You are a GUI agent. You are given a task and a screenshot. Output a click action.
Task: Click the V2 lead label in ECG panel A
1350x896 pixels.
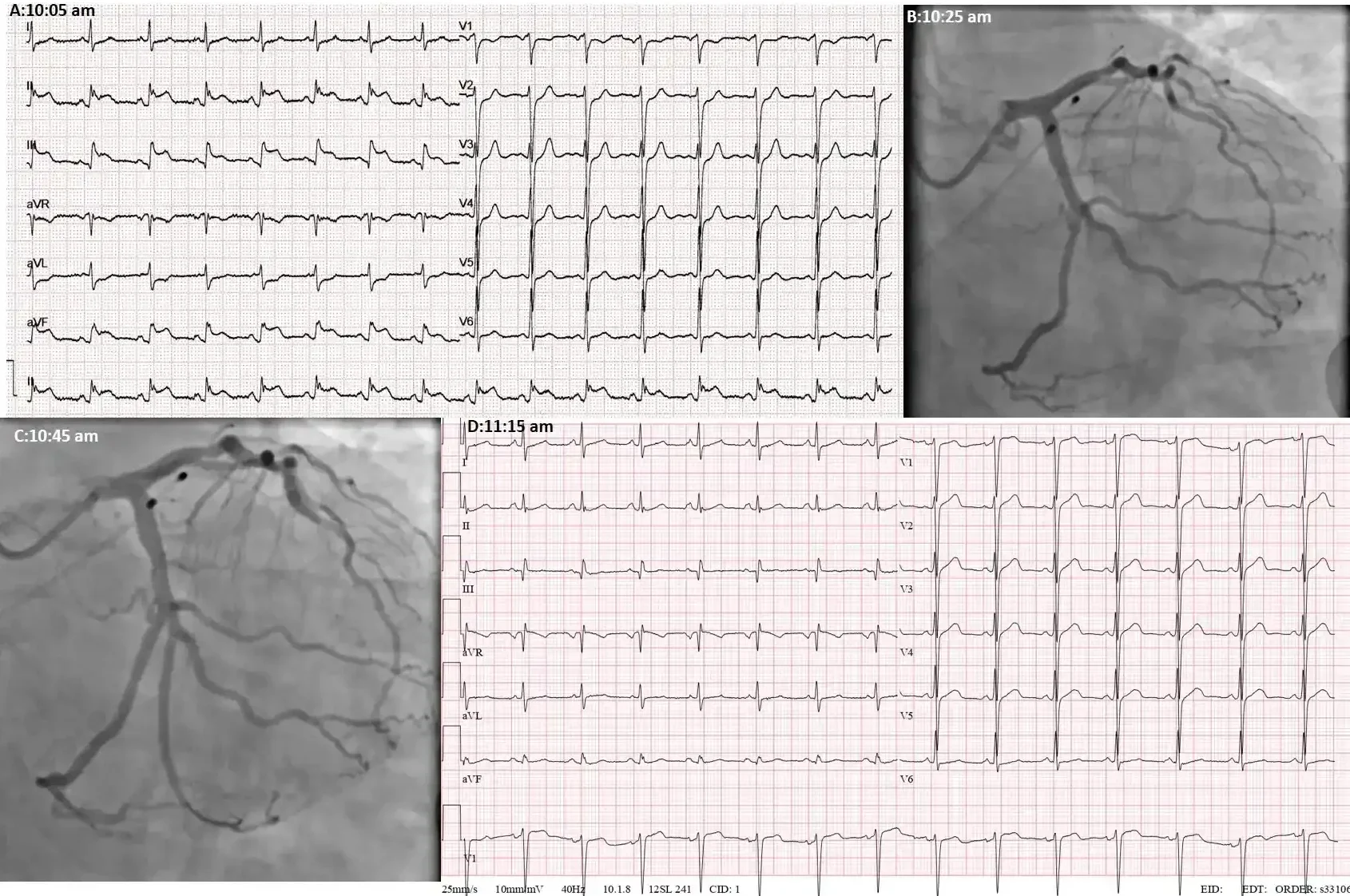pos(466,85)
